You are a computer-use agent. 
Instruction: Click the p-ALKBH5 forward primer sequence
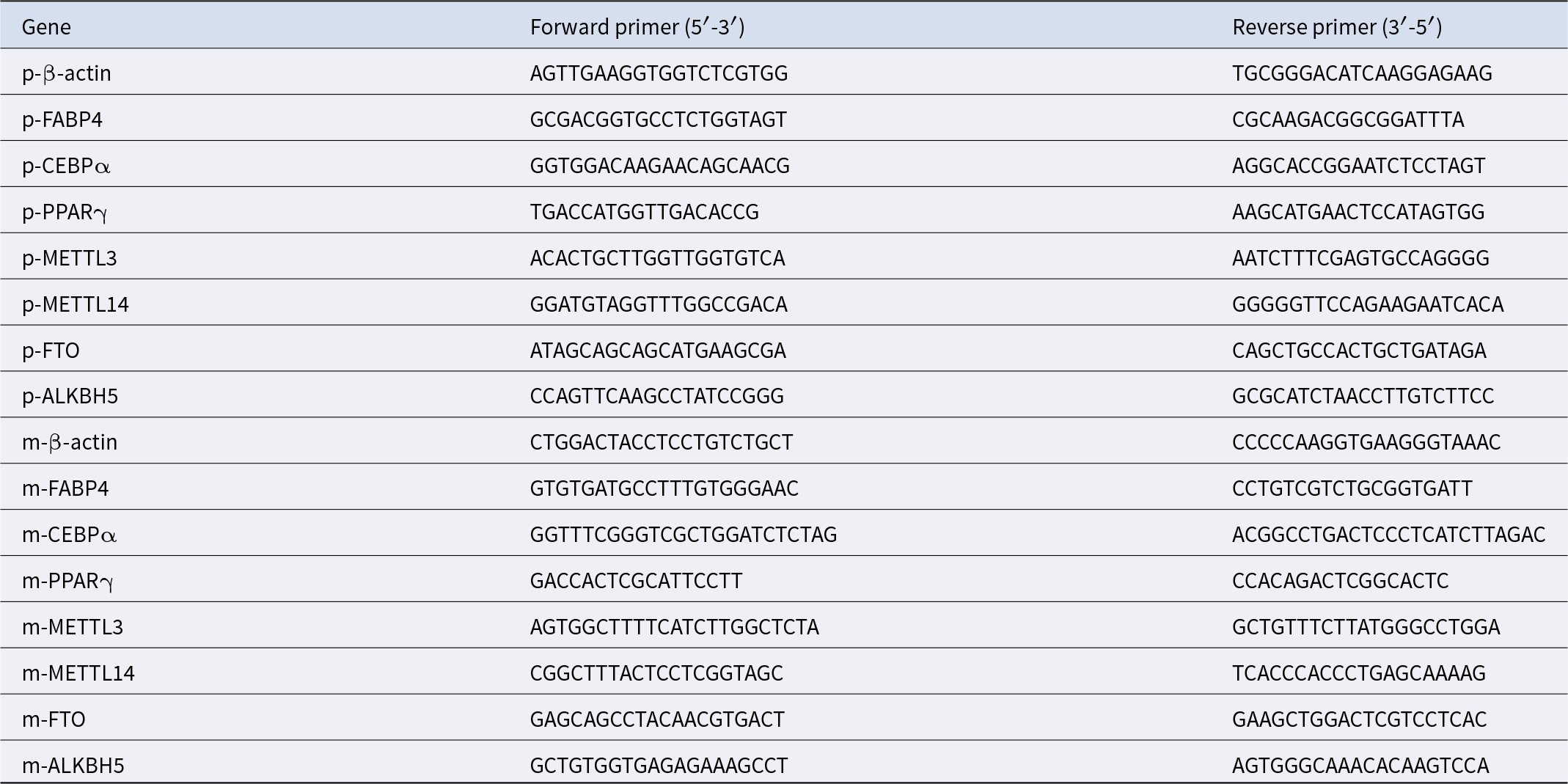[x=657, y=396]
